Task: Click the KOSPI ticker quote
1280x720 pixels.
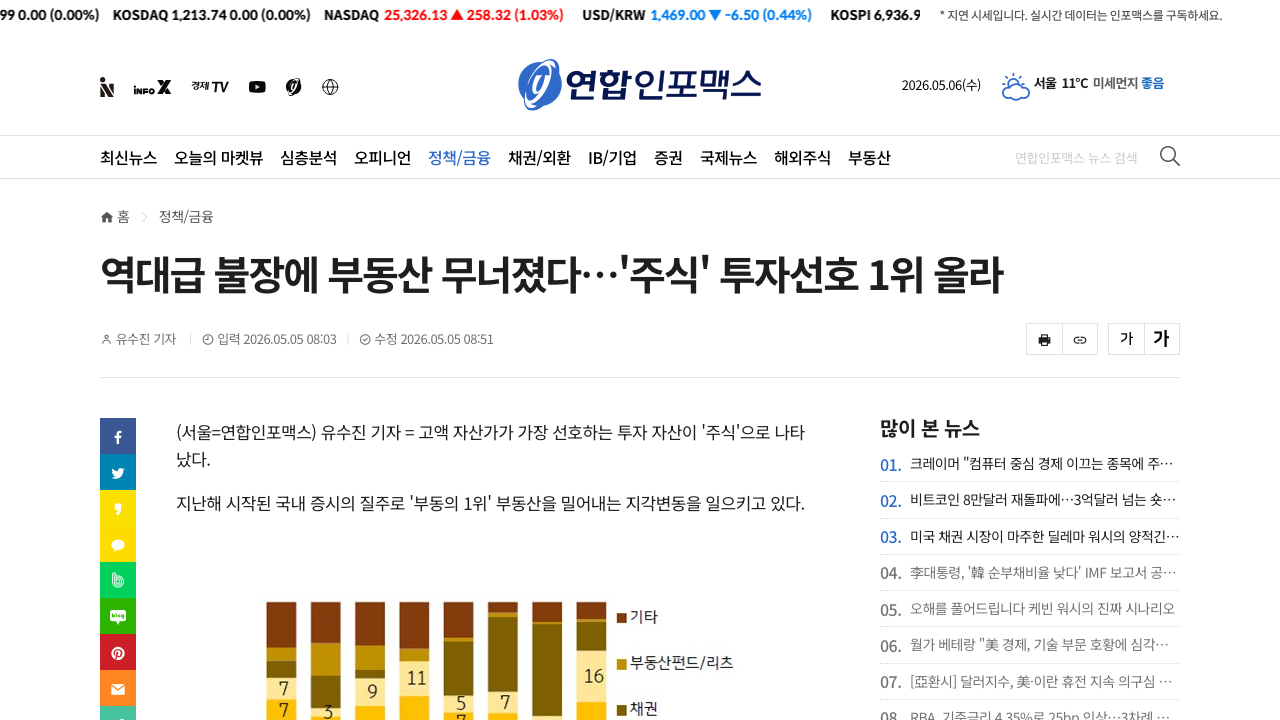Action: tap(875, 15)
